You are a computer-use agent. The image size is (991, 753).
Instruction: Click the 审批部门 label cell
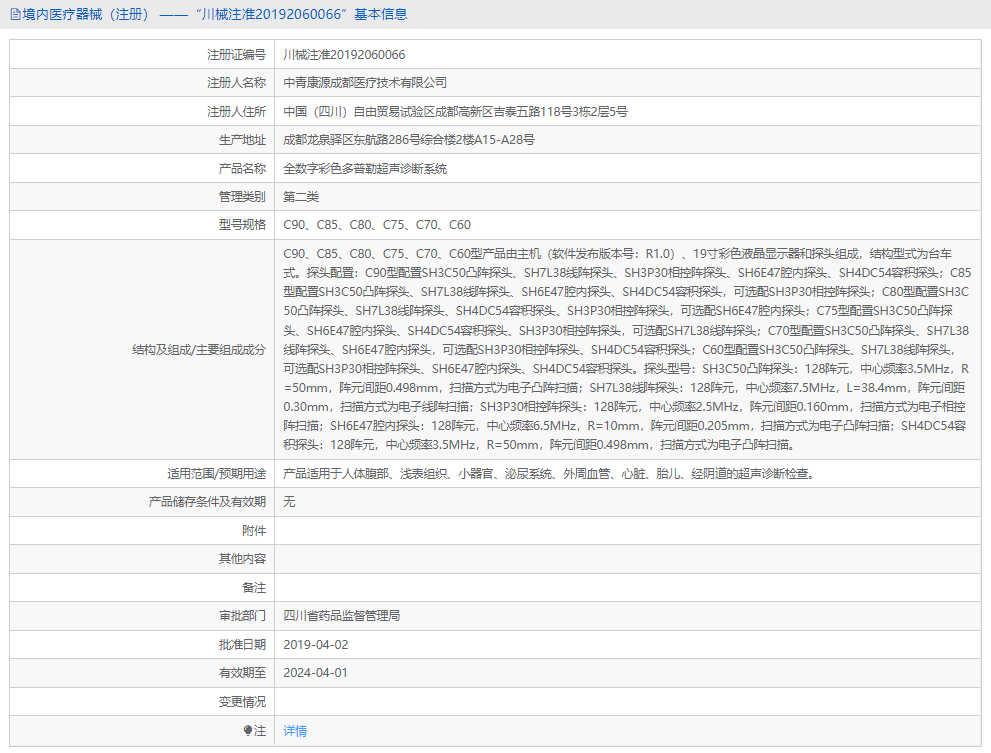142,616
